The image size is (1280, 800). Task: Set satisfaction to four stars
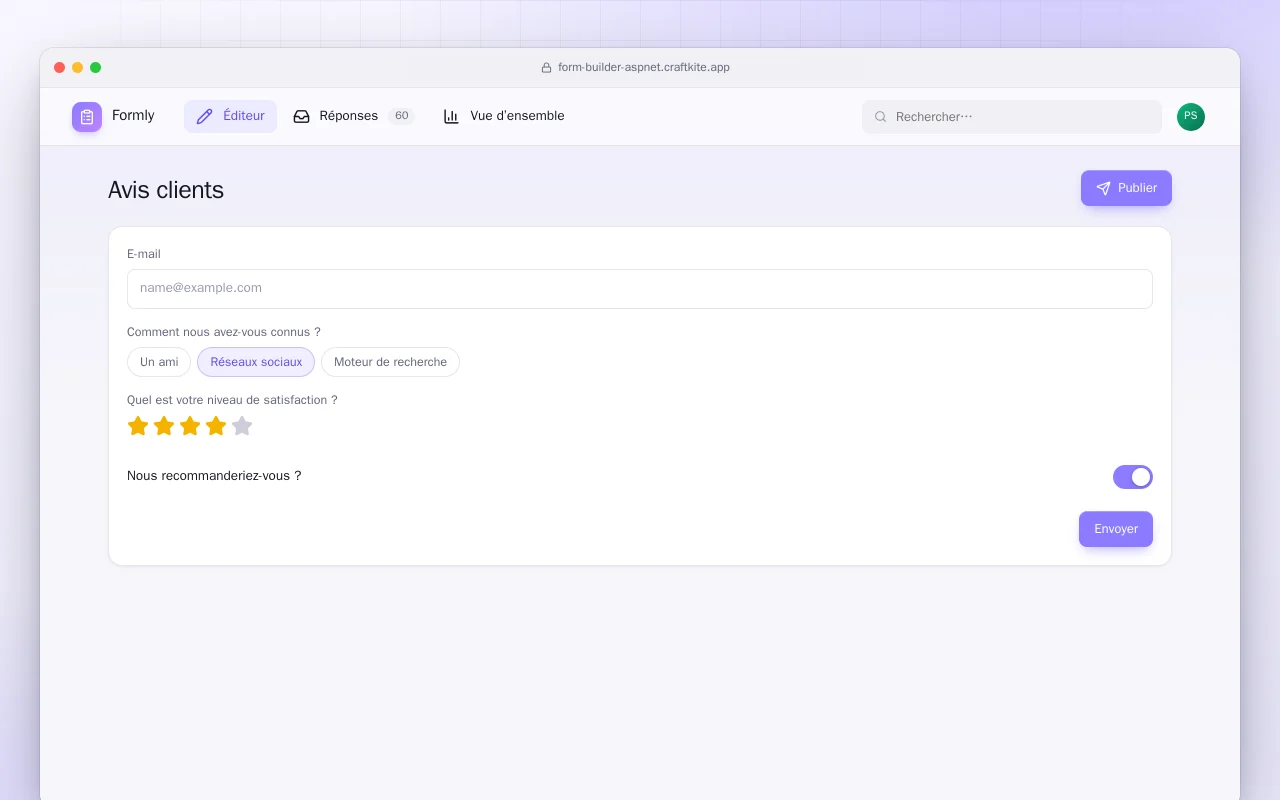point(216,426)
